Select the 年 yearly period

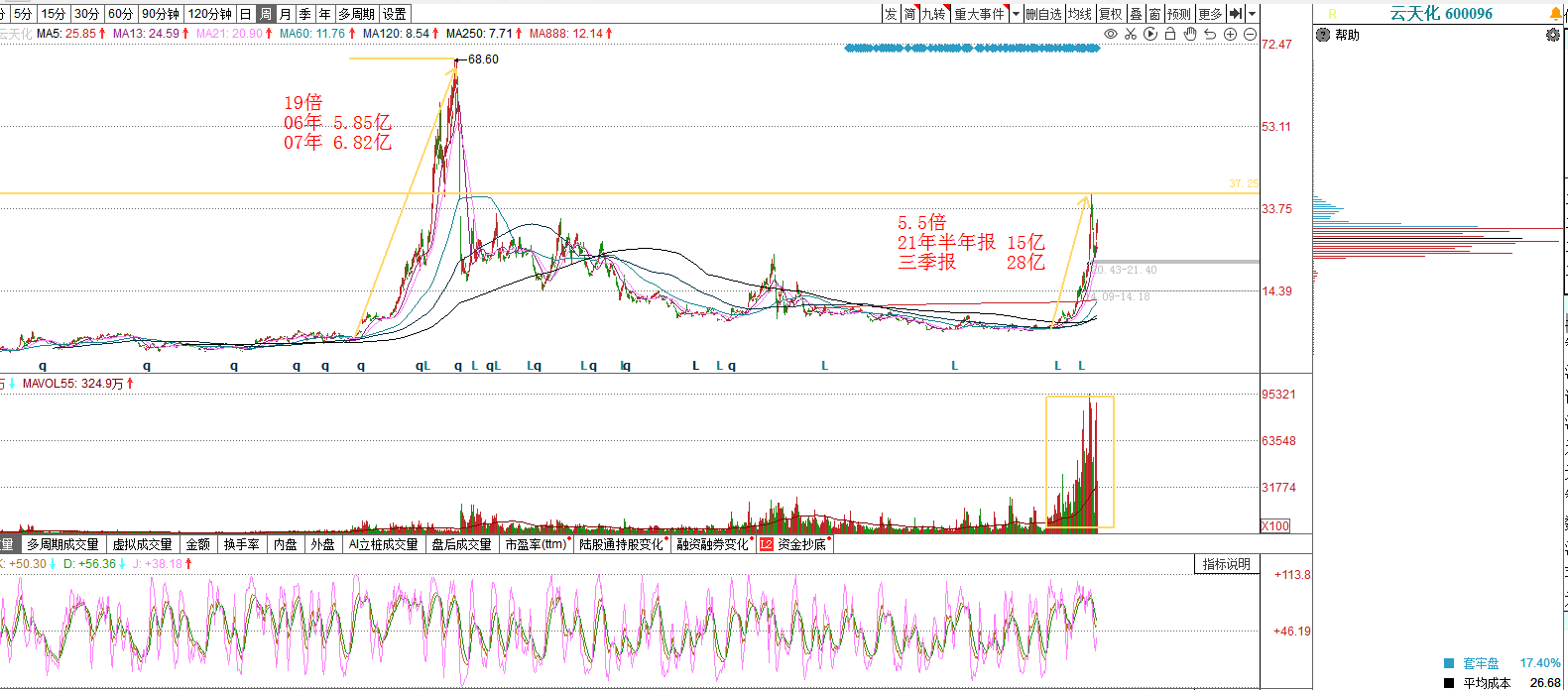325,14
